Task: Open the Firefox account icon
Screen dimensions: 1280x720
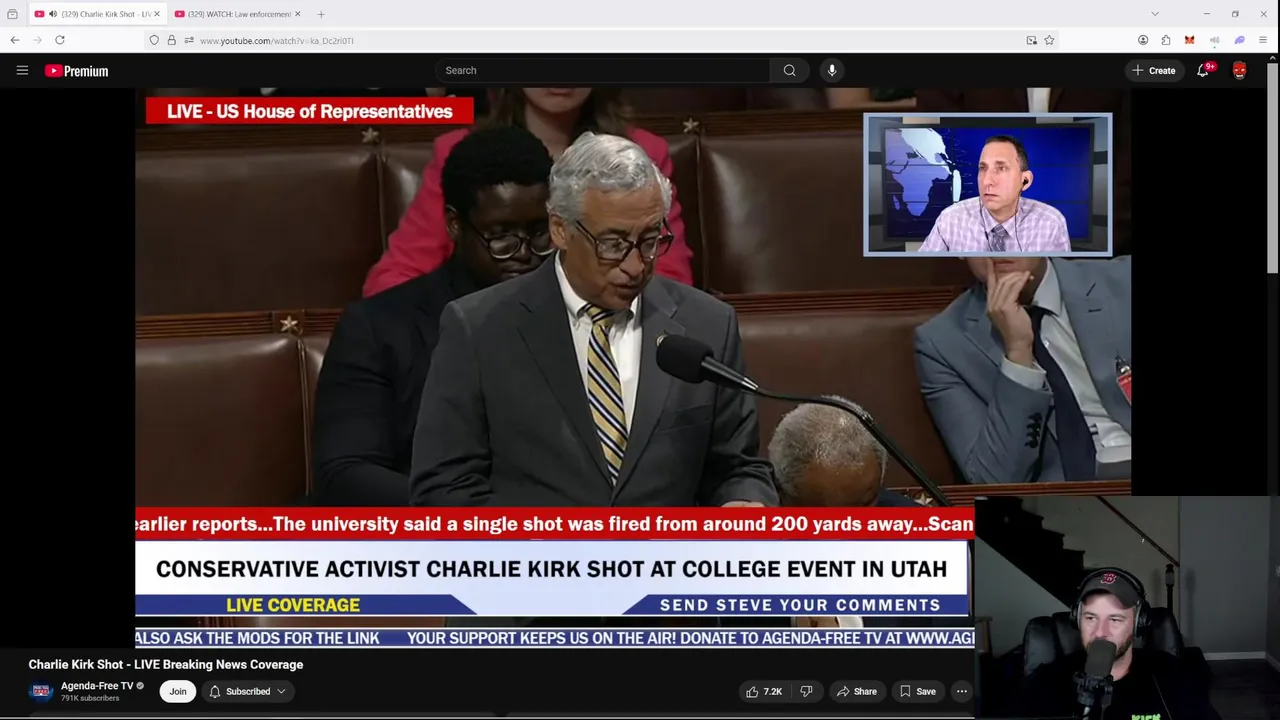Action: tap(1143, 40)
